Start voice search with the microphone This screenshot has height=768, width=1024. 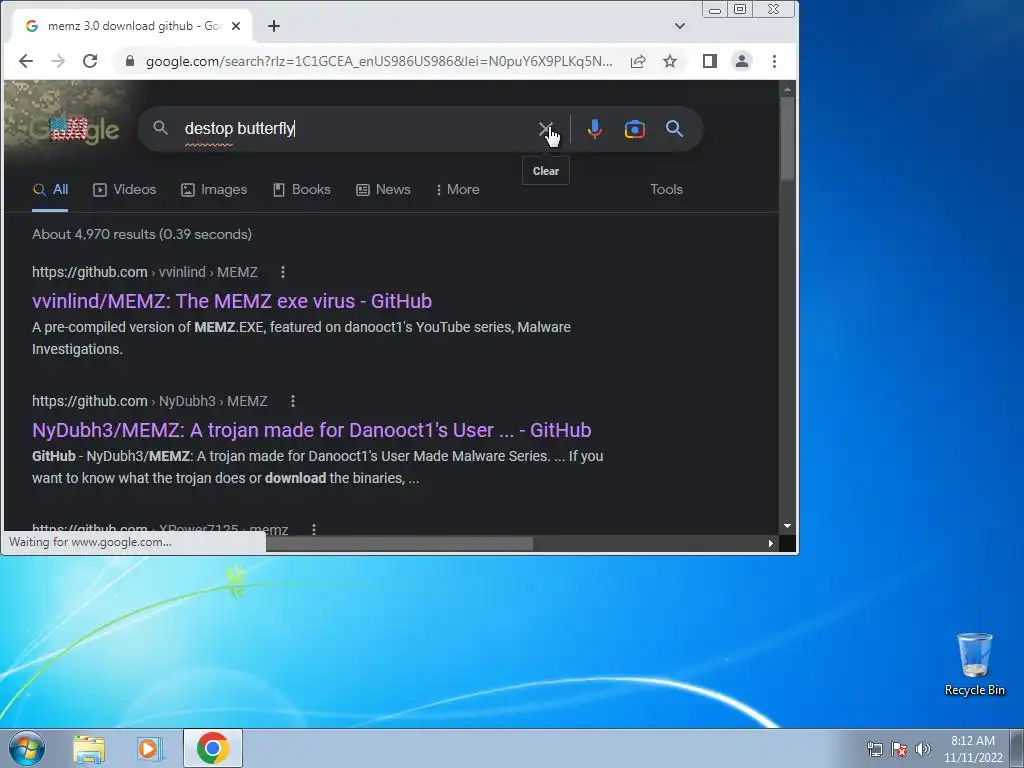tap(594, 129)
